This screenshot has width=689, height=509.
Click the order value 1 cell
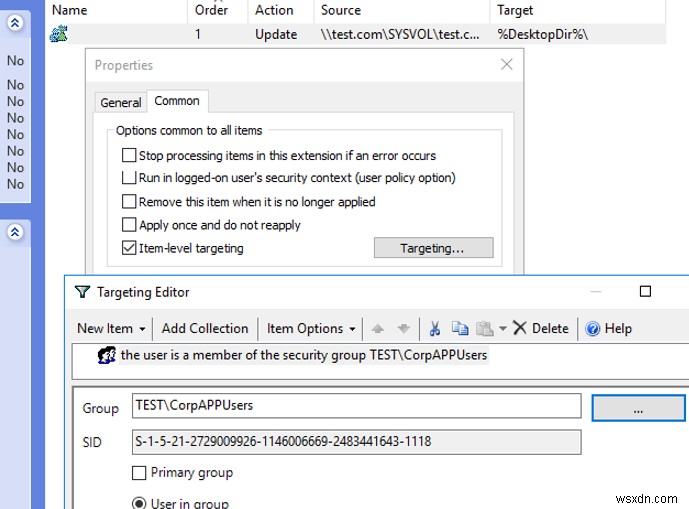coord(198,34)
